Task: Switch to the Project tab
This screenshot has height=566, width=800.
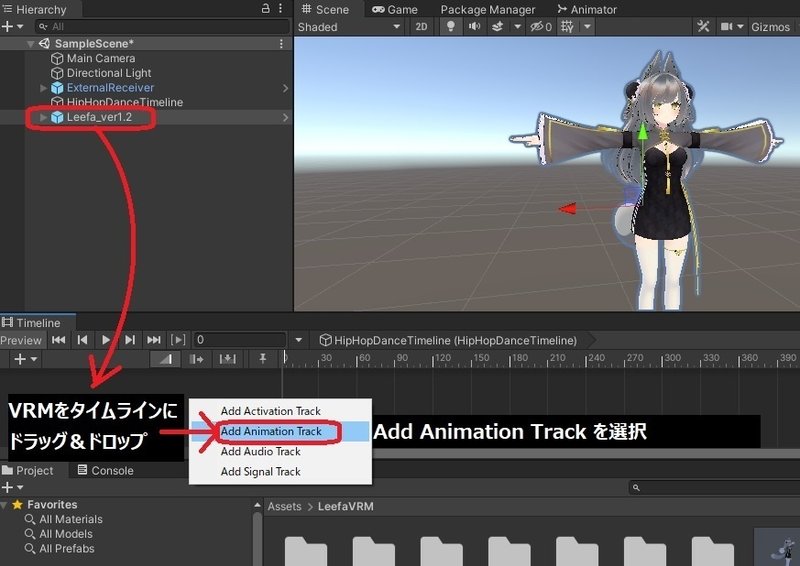Action: click(28, 471)
